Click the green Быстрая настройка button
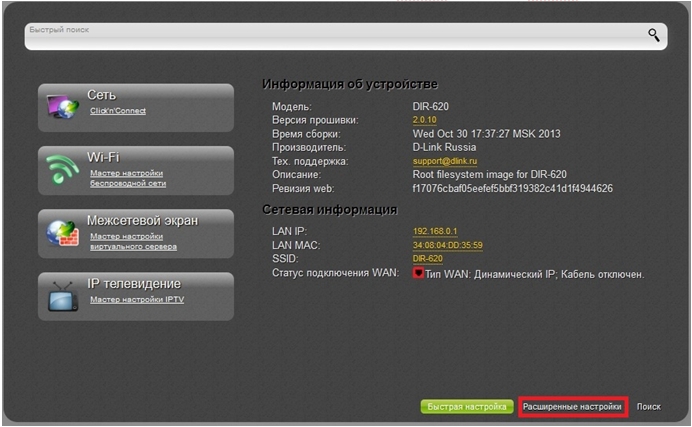The width and height of the screenshot is (692, 427). tap(467, 407)
